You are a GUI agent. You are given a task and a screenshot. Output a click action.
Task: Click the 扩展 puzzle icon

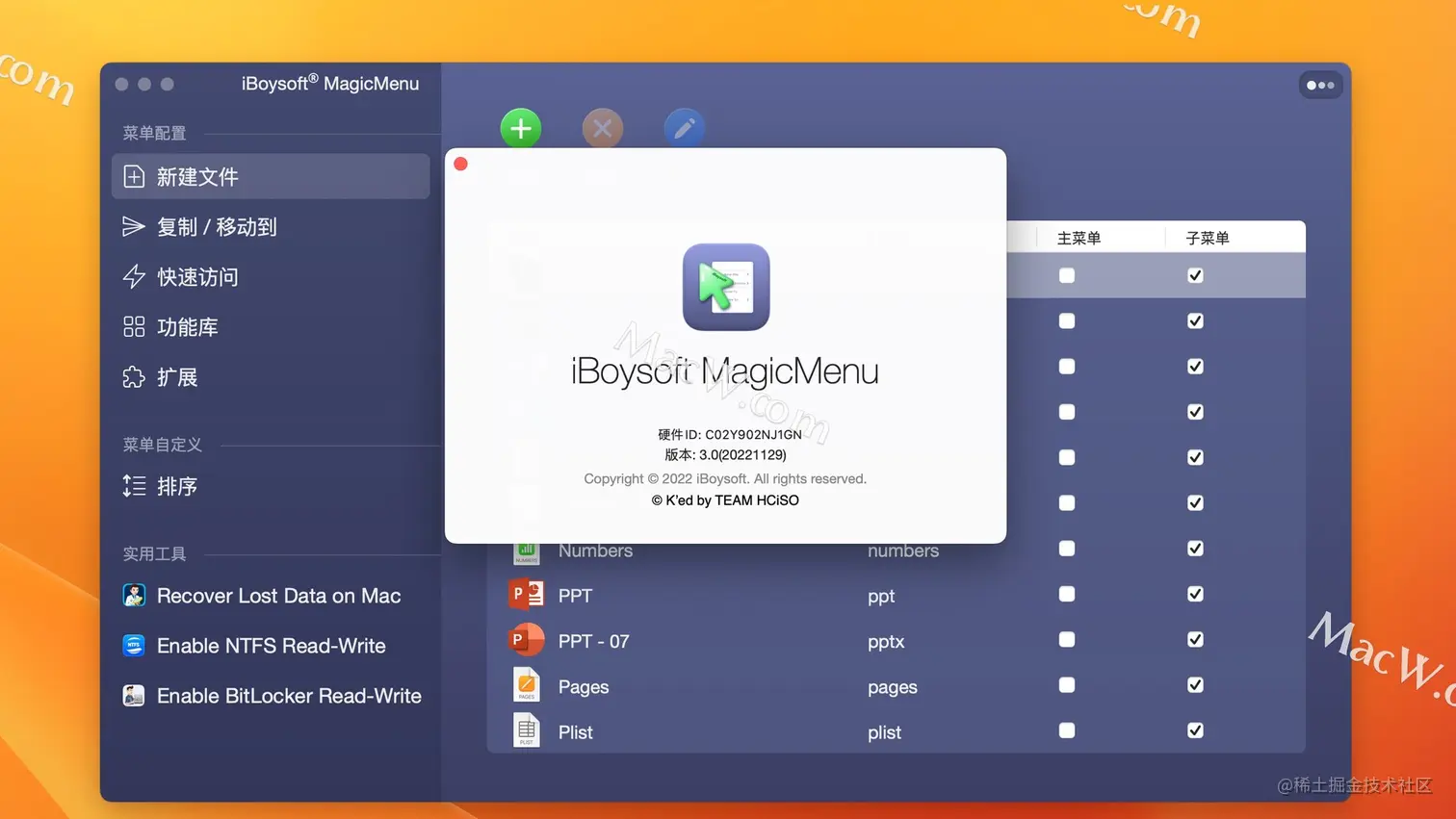[x=134, y=376]
